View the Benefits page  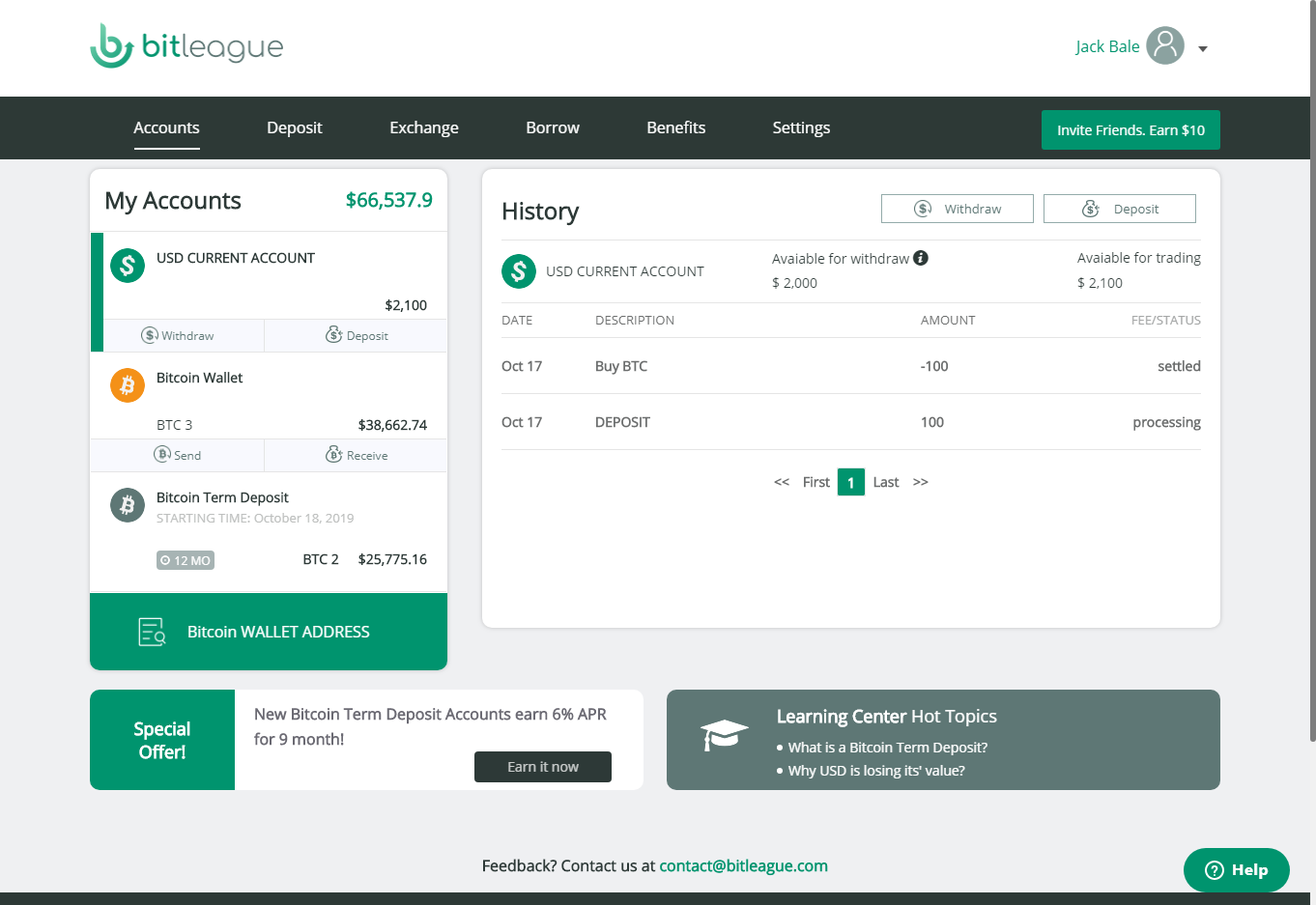676,127
